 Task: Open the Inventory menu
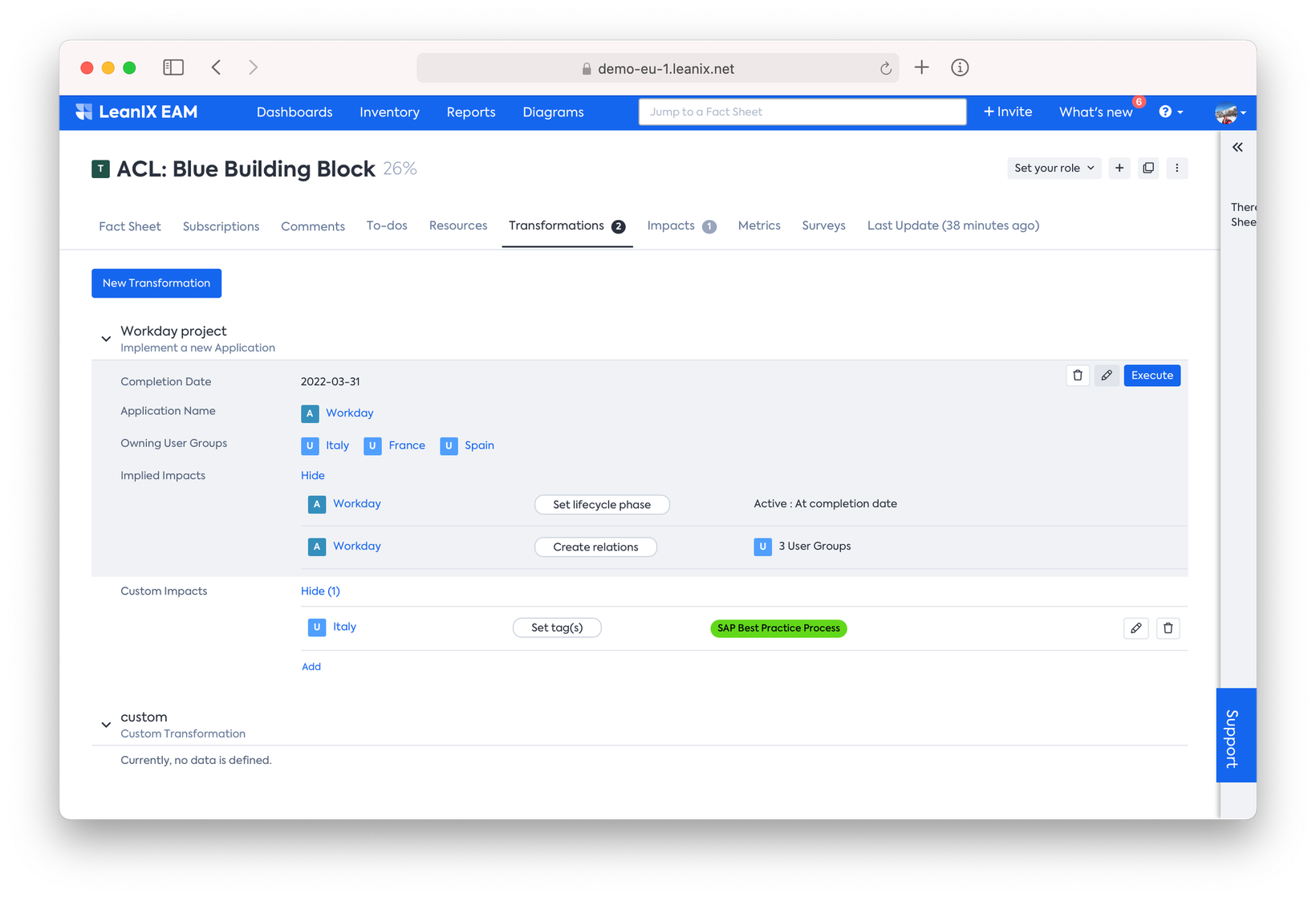[389, 112]
